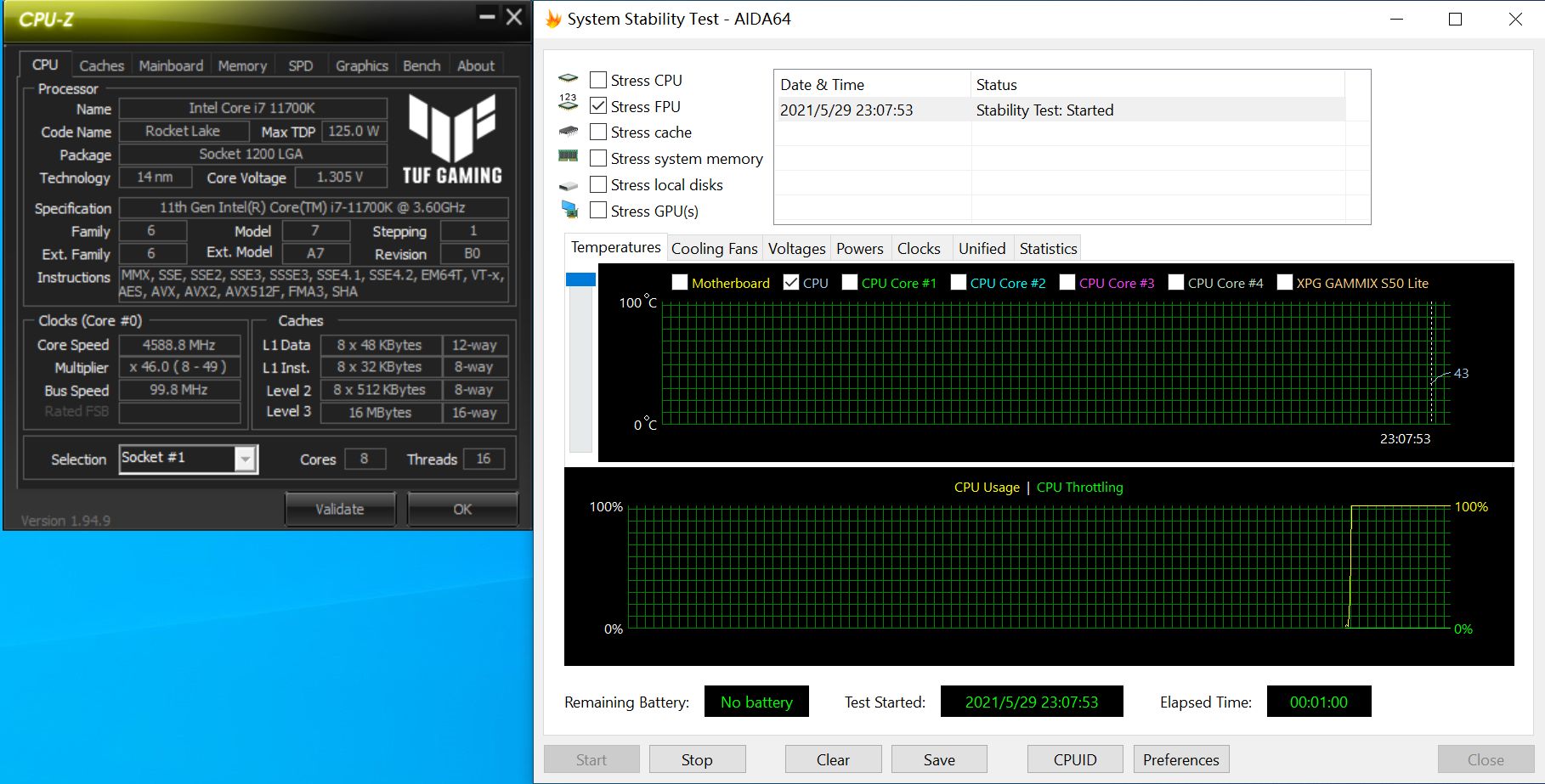Click the disk drive icon beside Stress local disks
This screenshot has width=1545, height=784.
pyautogui.click(x=568, y=185)
